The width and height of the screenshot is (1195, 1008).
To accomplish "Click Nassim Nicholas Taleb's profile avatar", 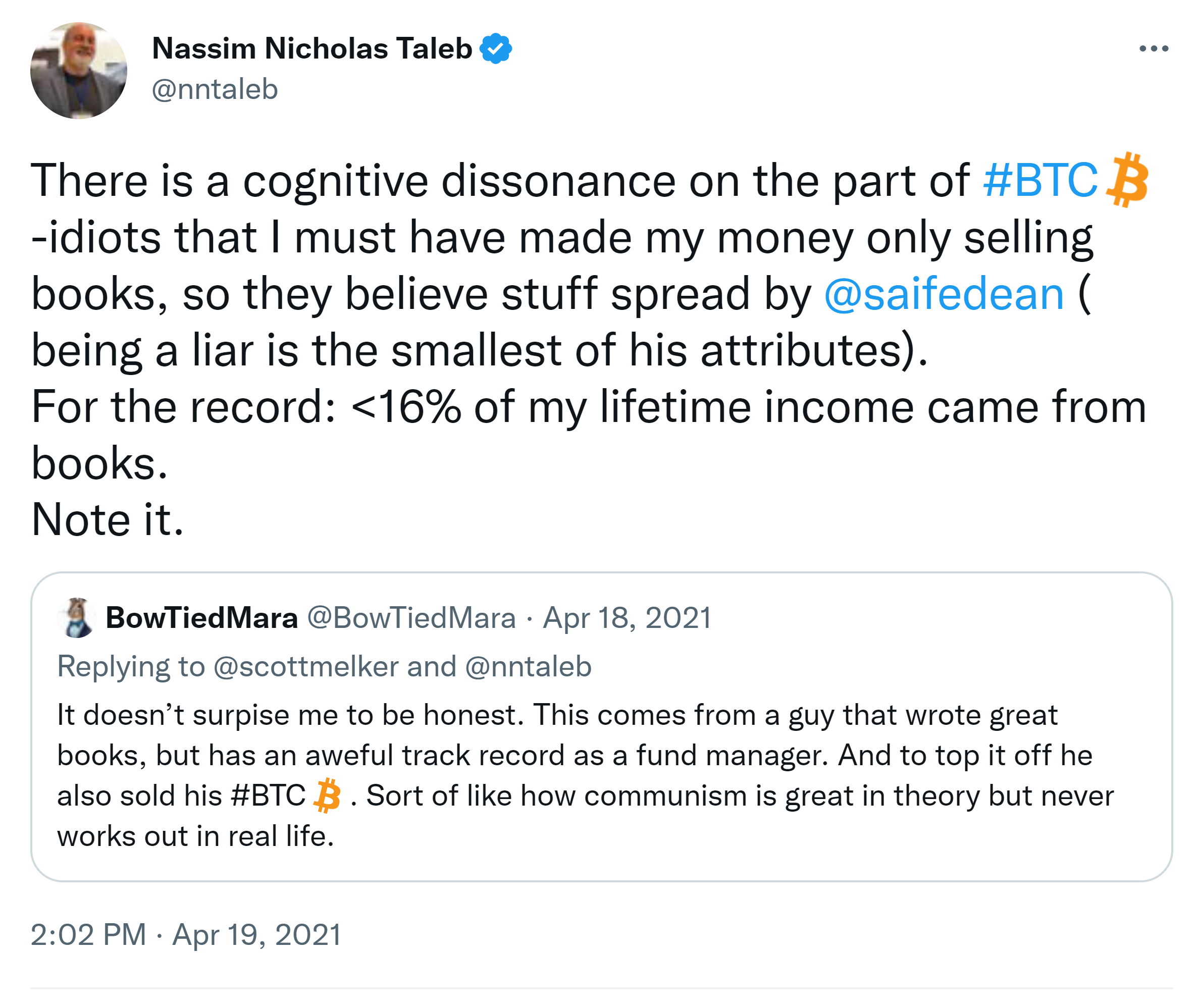I will point(79,71).
